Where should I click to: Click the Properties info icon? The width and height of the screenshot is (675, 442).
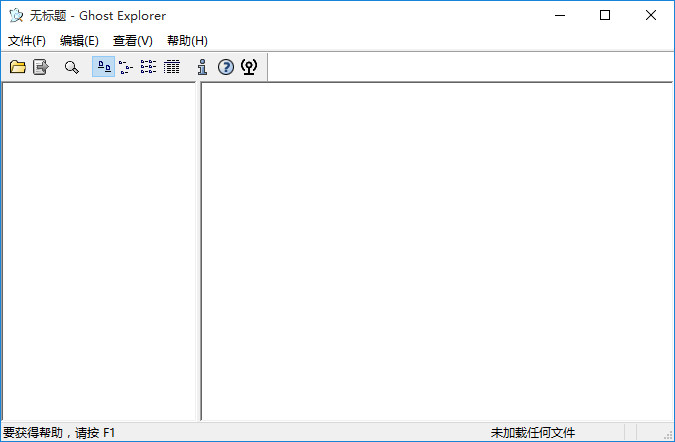coord(202,67)
